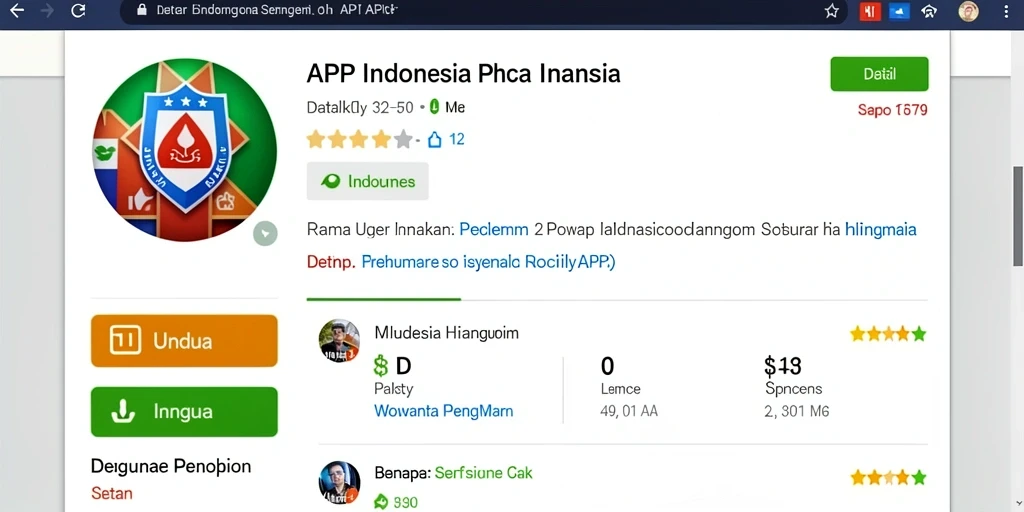Click the Mludesia Hianguoim reviewer name
Image resolution: width=1024 pixels, height=512 pixels.
coord(447,333)
